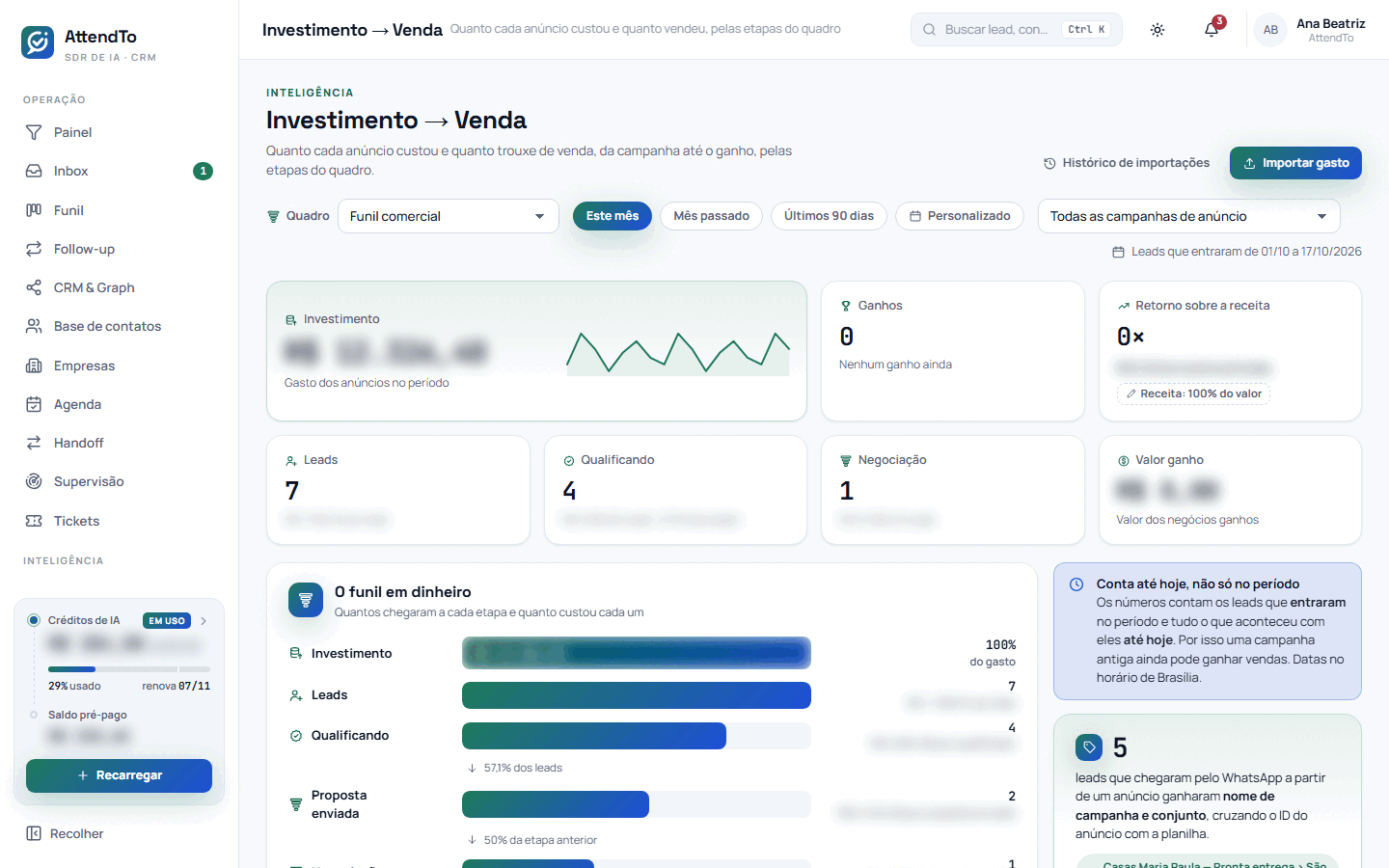The image size is (1389, 868).
Task: Click the Investimento sparkline chart
Action: tap(678, 353)
